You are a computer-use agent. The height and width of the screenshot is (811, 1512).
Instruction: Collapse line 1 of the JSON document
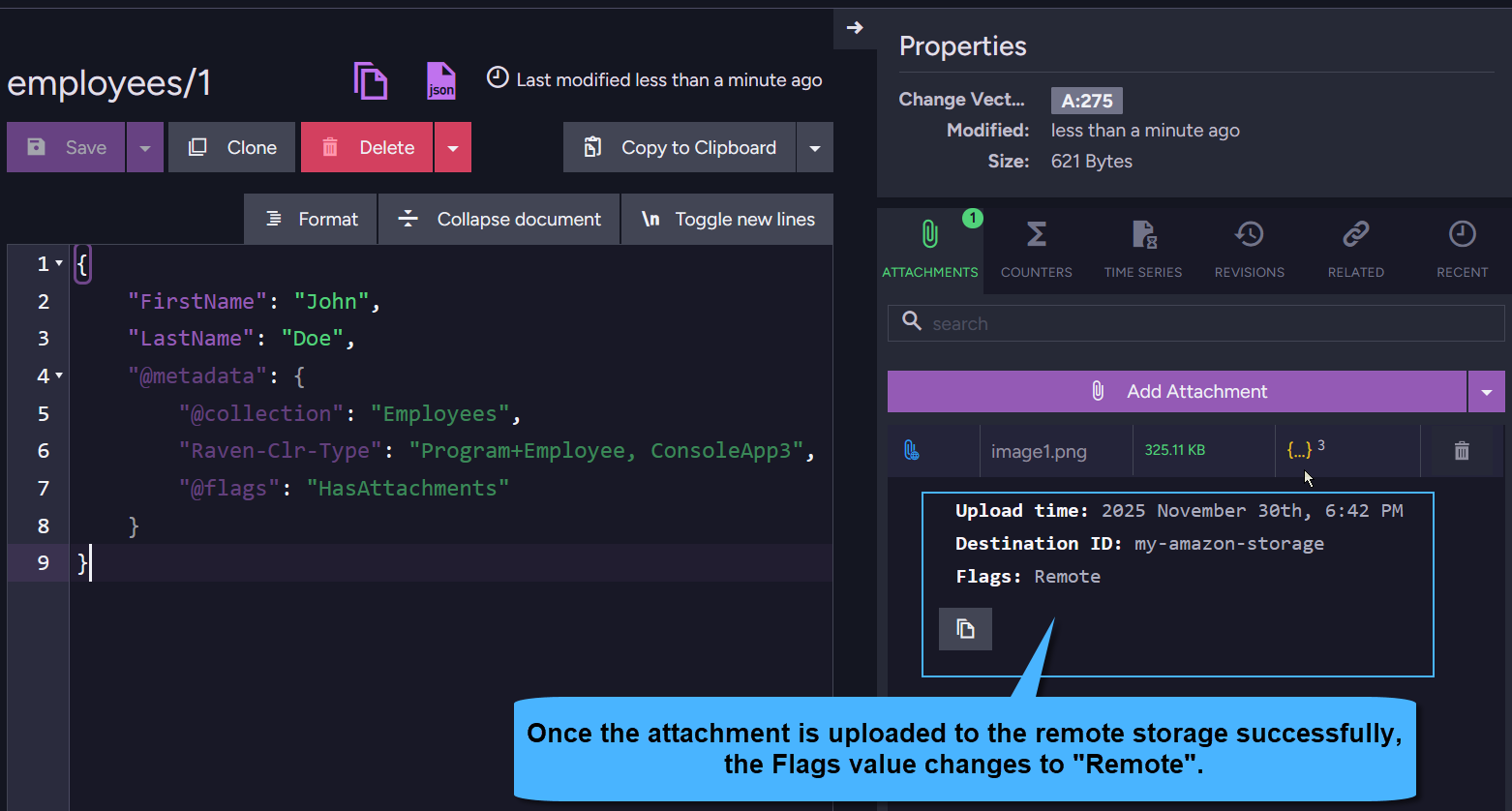(x=56, y=262)
